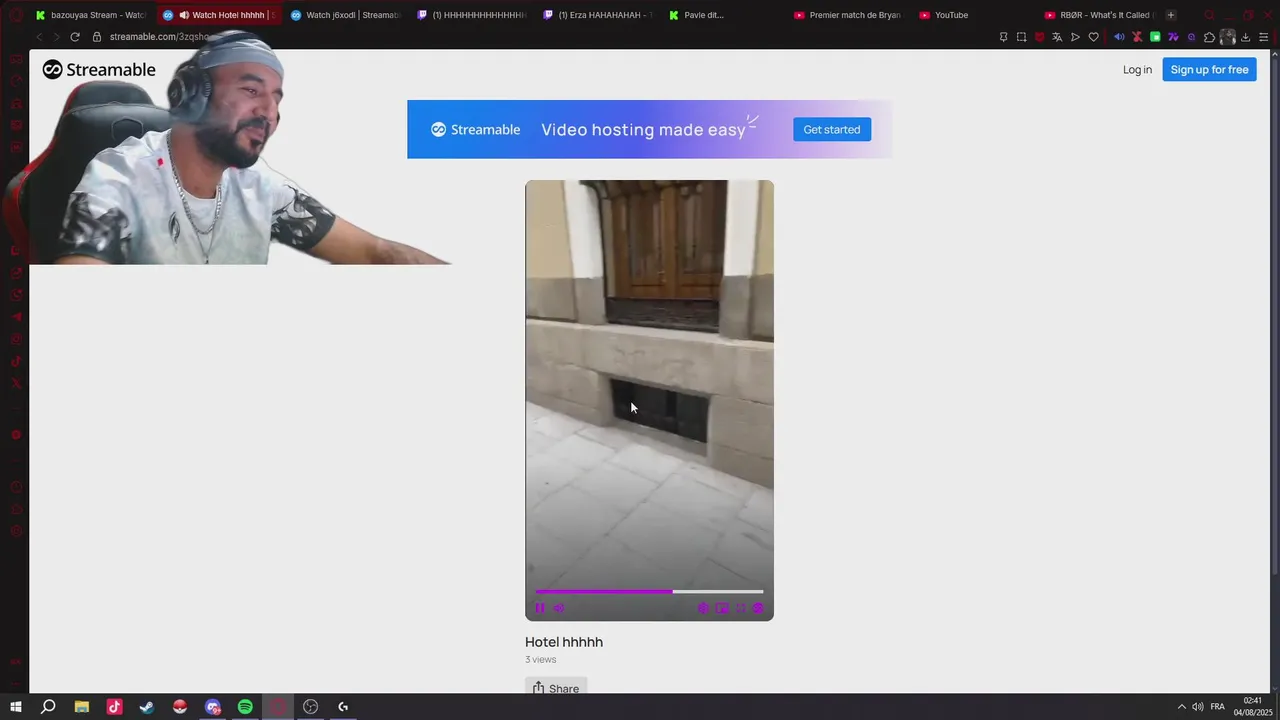Click the paper-plane send icon in the address bar
Image resolution: width=1280 pixels, height=720 pixels.
click(1075, 37)
